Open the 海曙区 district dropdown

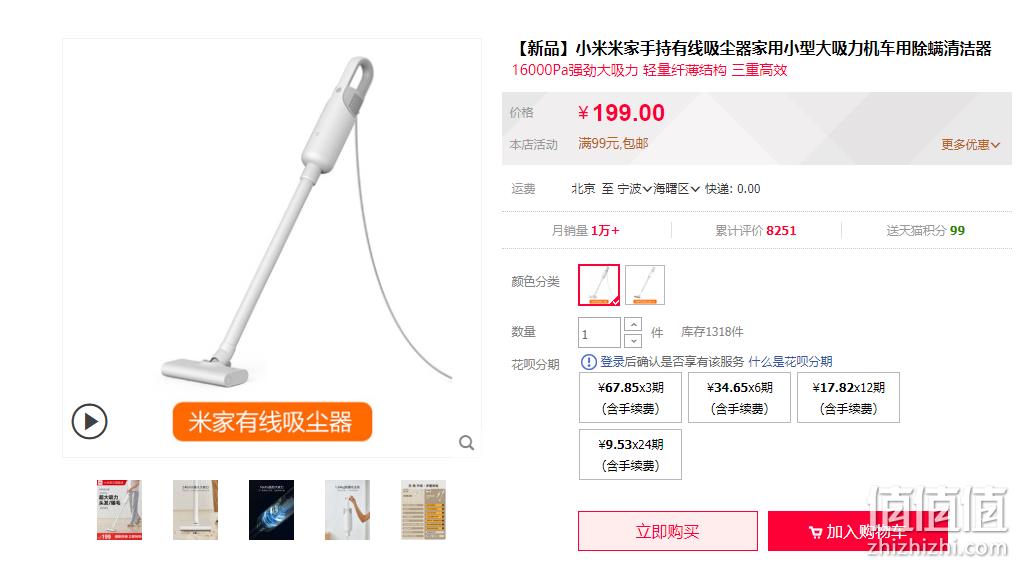pyautogui.click(x=676, y=189)
